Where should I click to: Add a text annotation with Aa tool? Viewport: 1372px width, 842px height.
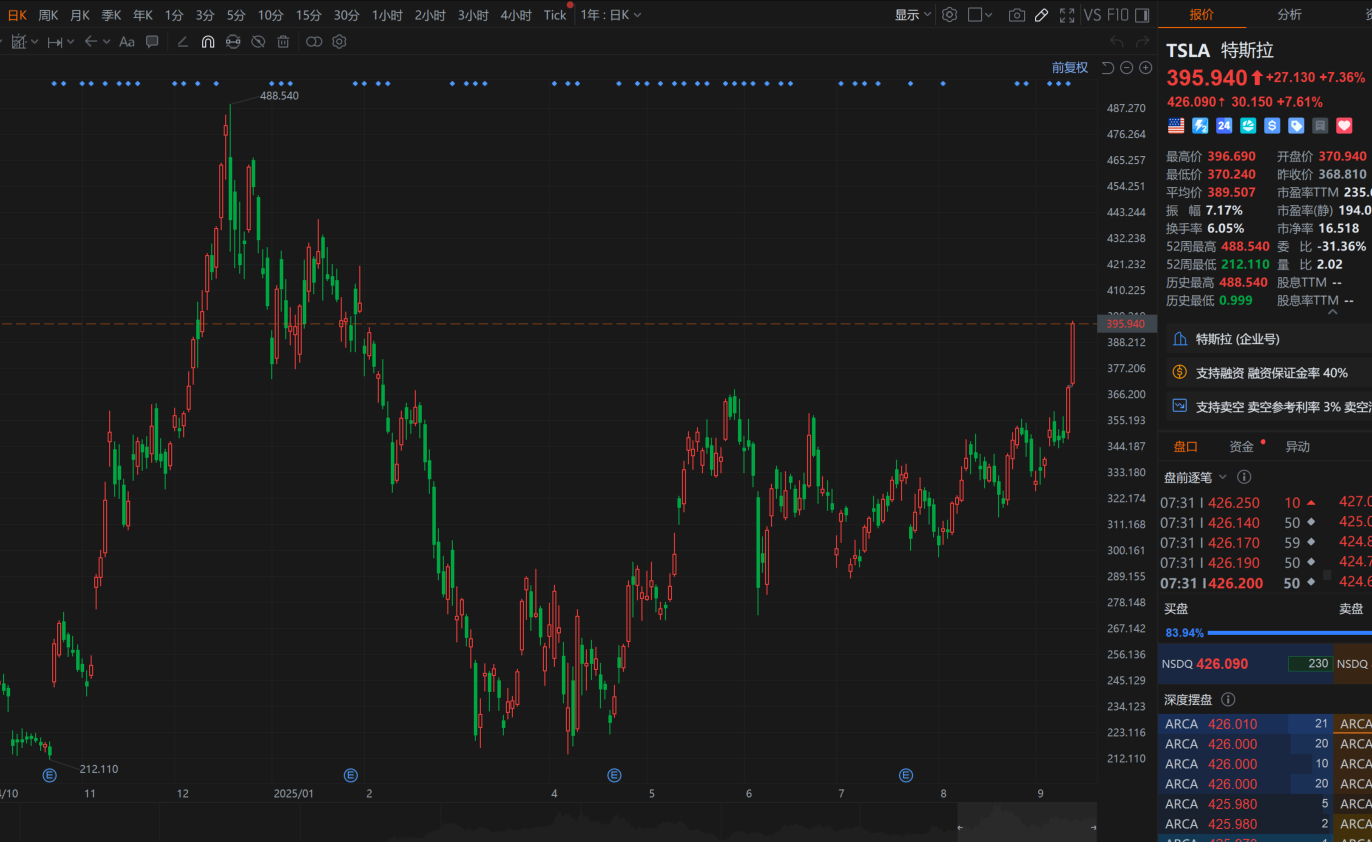(127, 42)
